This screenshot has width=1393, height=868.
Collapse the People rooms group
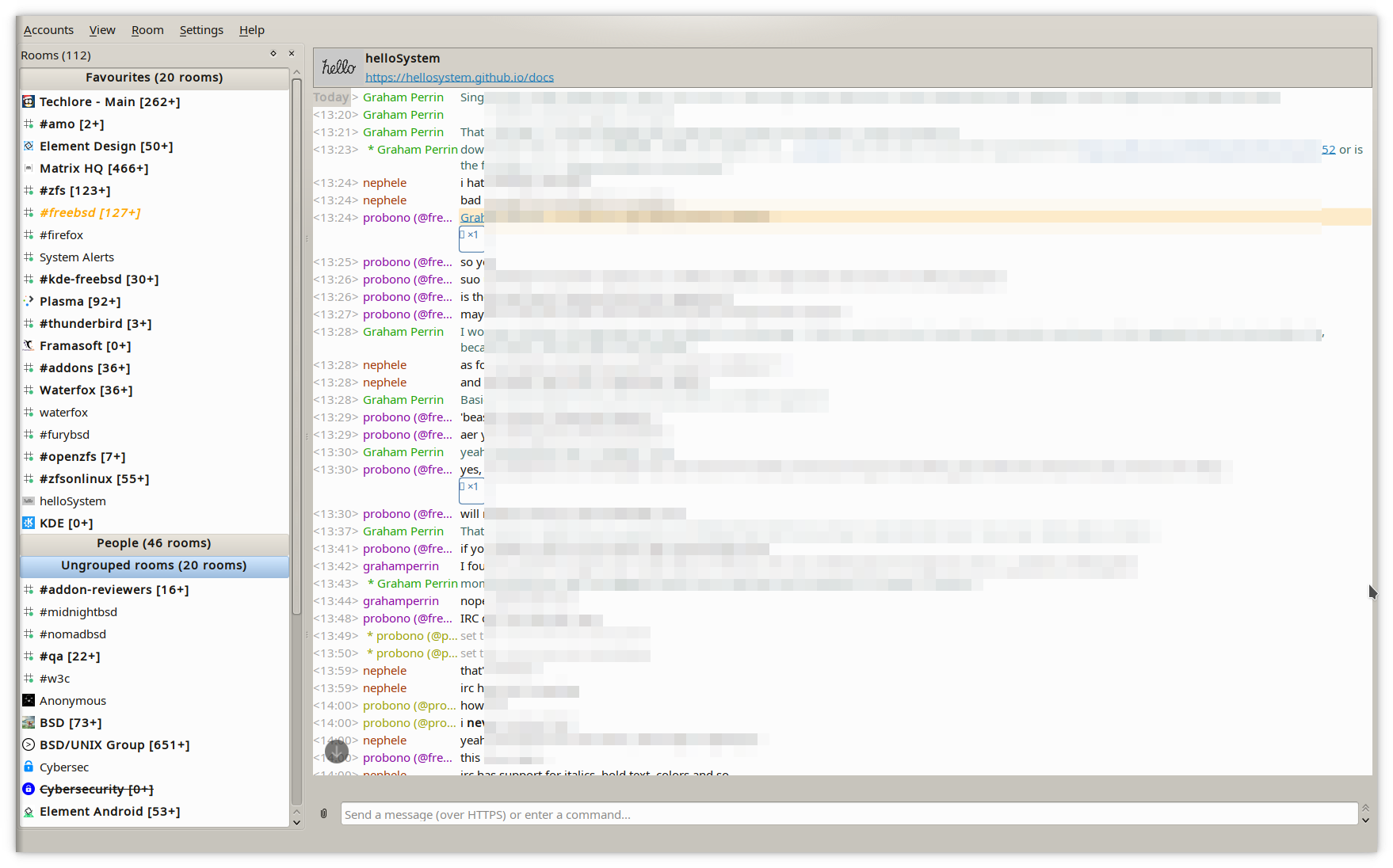(154, 543)
